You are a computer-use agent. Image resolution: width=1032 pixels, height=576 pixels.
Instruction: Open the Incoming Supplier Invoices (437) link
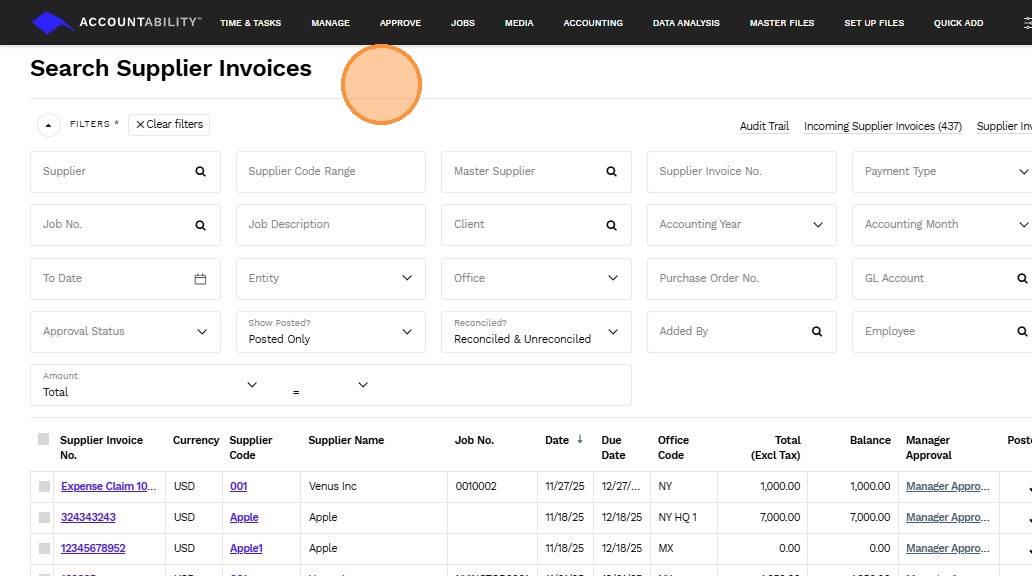[x=882, y=126]
